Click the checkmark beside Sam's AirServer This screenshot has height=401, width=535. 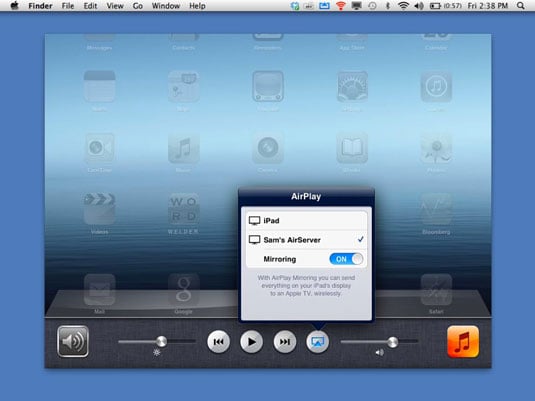click(360, 240)
